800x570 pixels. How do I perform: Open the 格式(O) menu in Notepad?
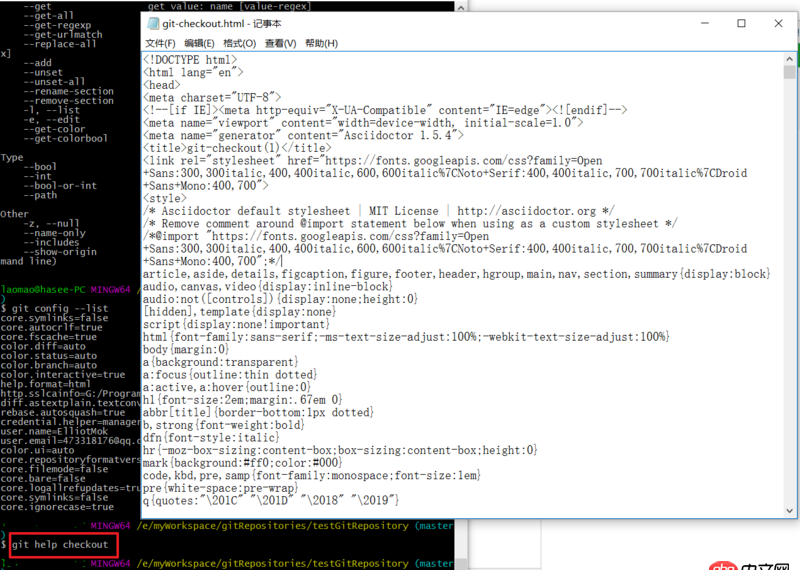click(x=239, y=43)
